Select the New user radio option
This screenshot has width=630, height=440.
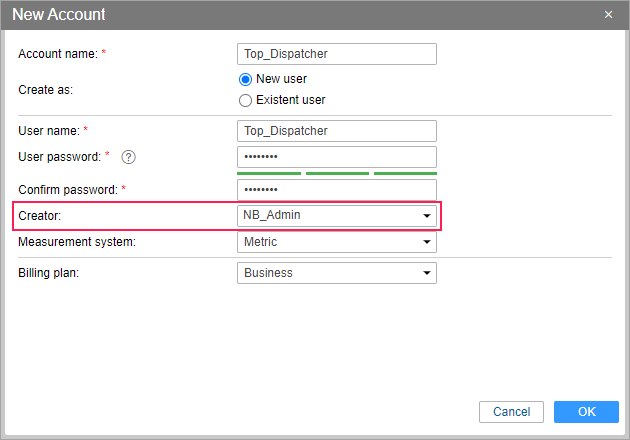click(245, 79)
